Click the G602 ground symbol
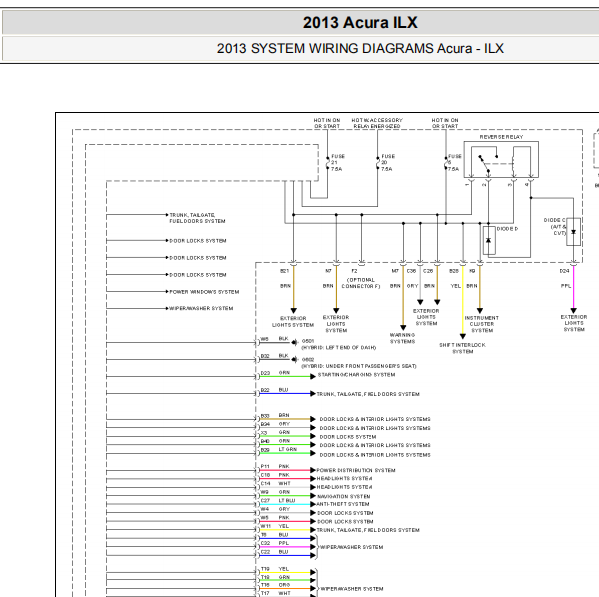Screen dimensions: 599x597 pyautogui.click(x=294, y=359)
